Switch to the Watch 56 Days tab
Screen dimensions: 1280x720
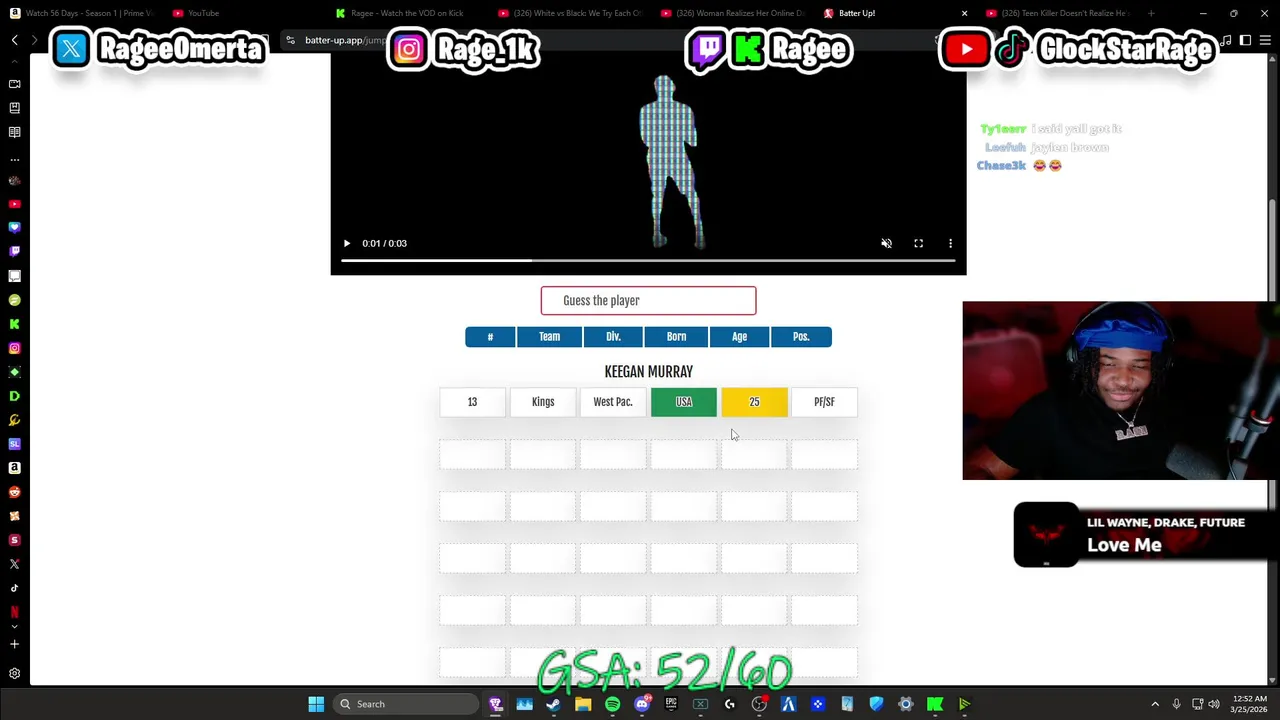[x=80, y=13]
